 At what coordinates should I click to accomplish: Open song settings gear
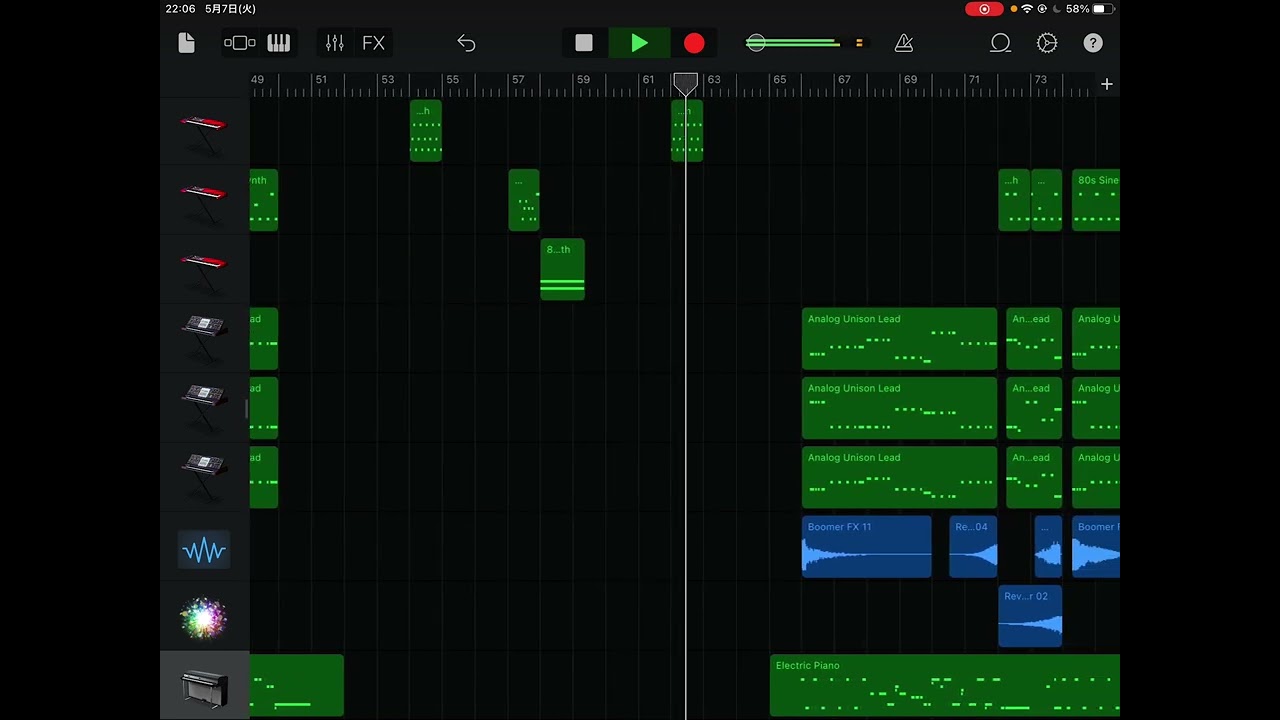click(1047, 43)
